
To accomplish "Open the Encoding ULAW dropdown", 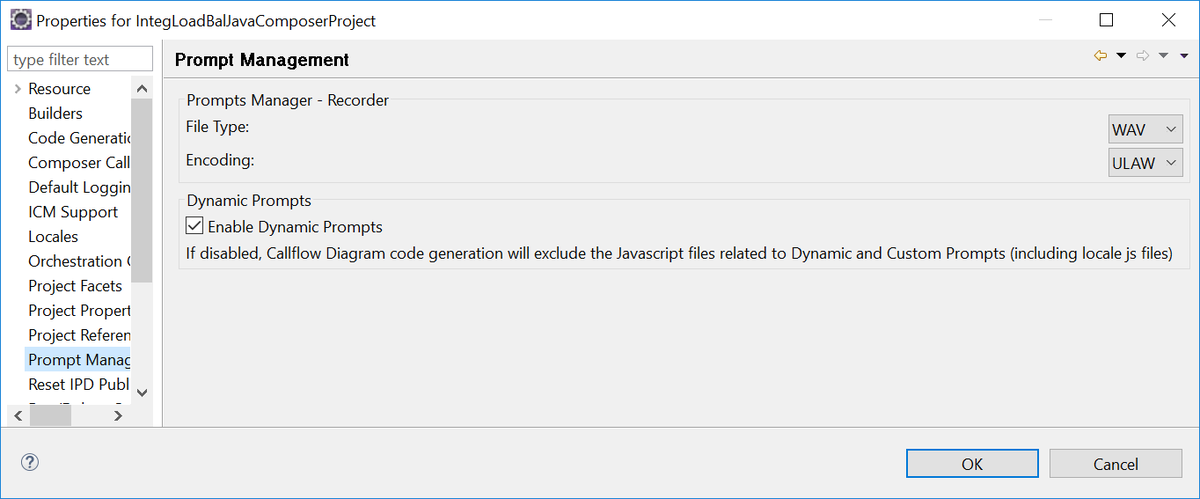I will tap(1145, 162).
